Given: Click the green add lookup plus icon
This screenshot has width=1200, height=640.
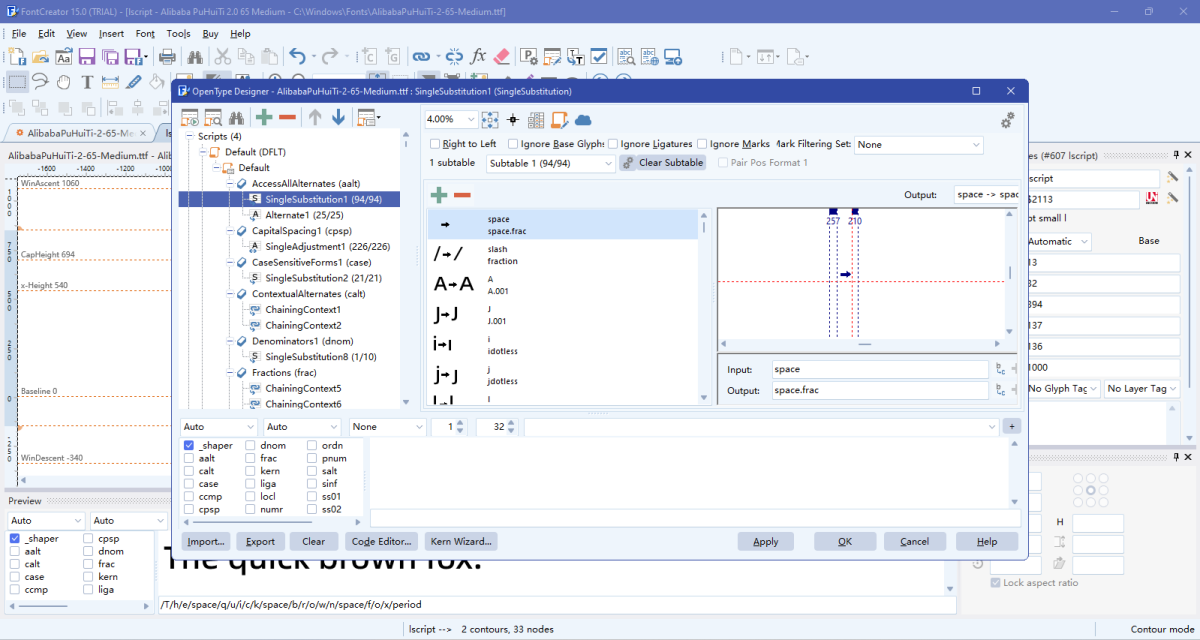Looking at the screenshot, I should point(264,118).
